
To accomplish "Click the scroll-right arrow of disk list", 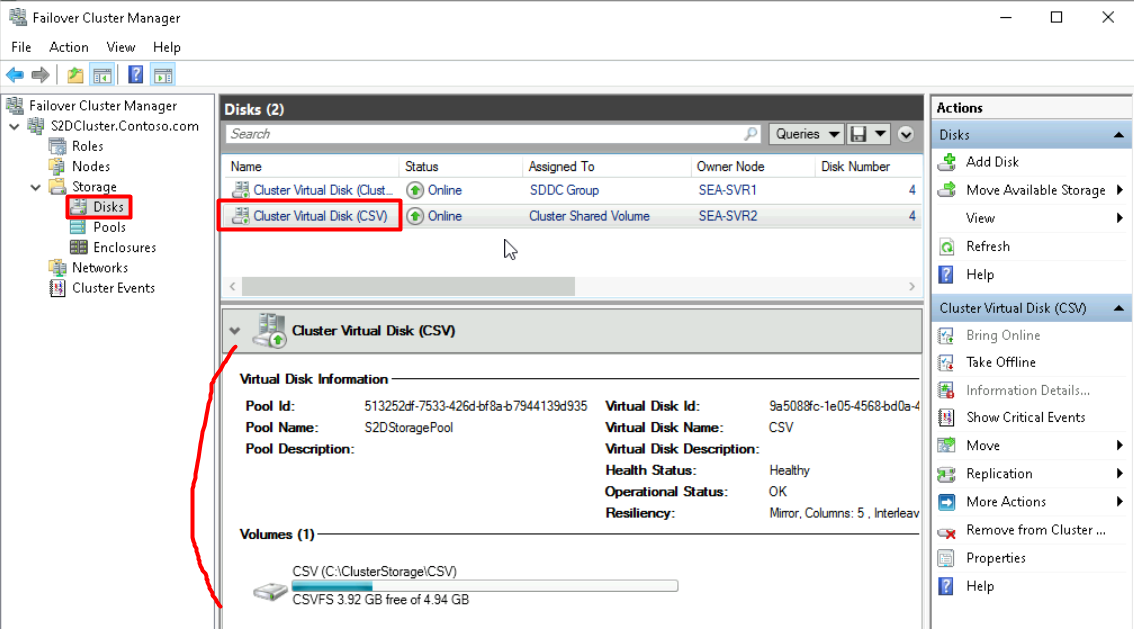I will [911, 286].
